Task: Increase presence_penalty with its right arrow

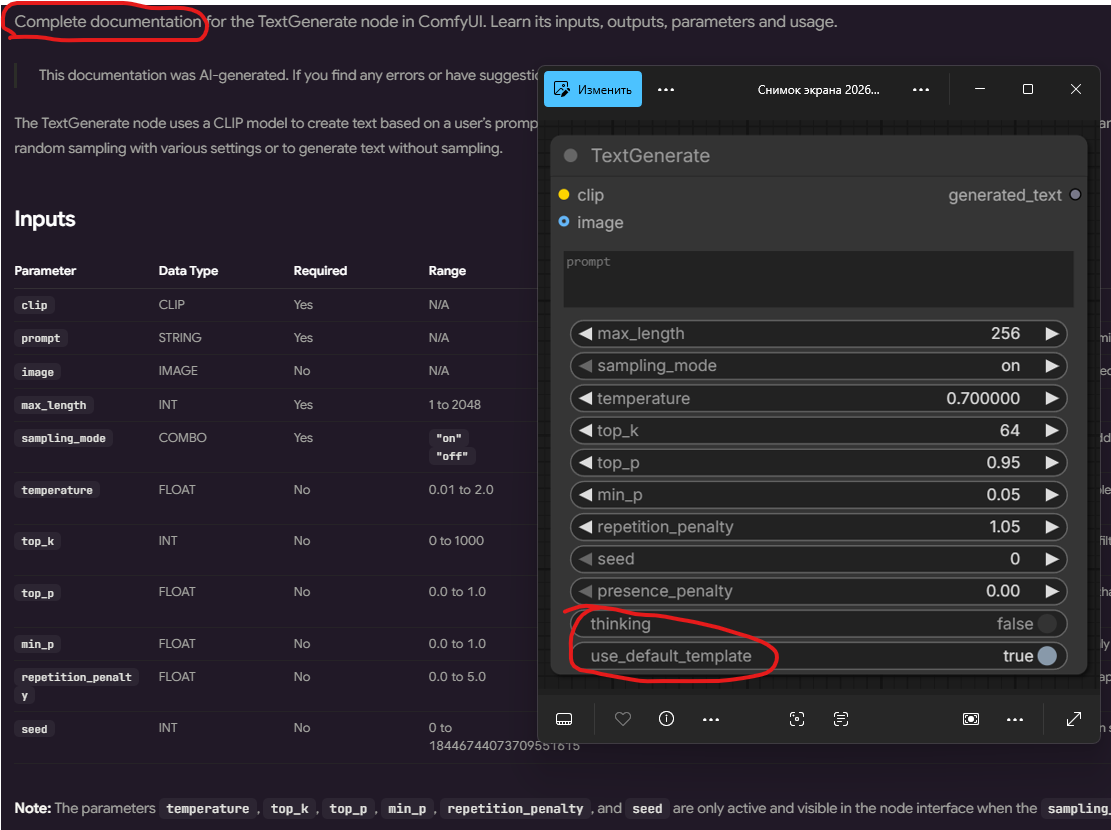Action: tap(1051, 591)
